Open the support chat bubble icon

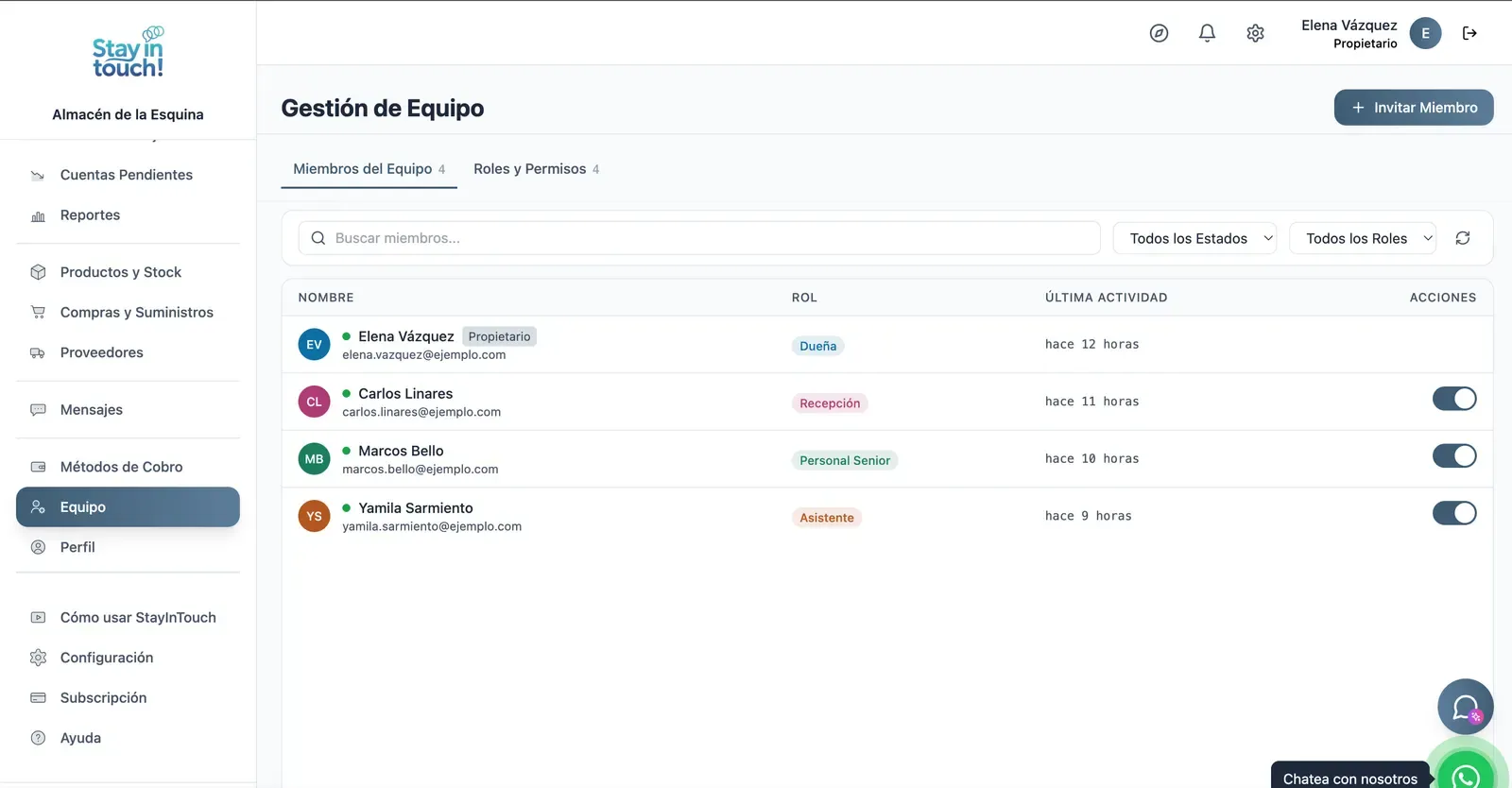(x=1466, y=707)
